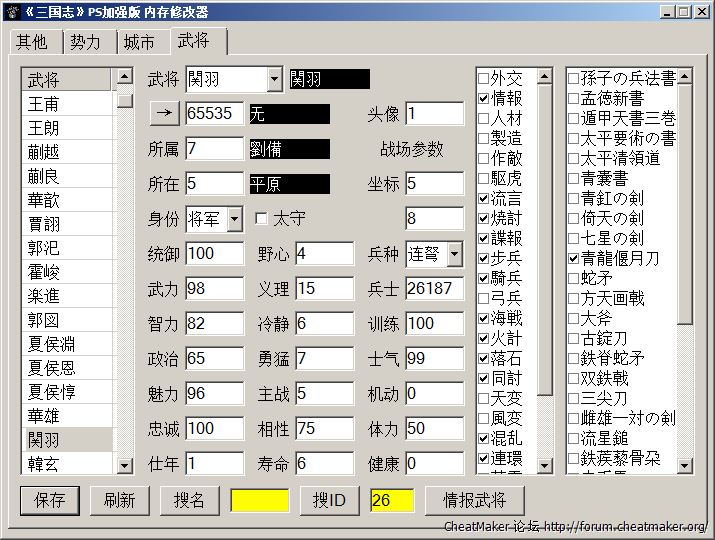Enable the 外交 skill checkbox
The width and height of the screenshot is (715, 540).
[484, 78]
